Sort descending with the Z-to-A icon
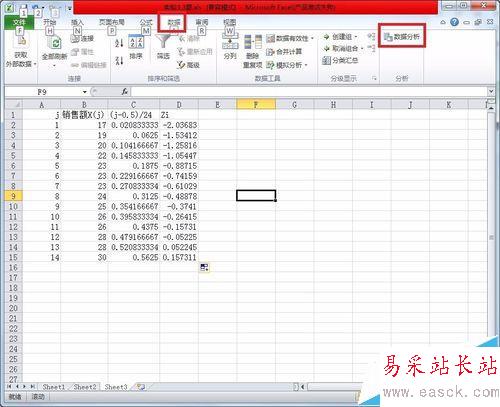 point(119,60)
